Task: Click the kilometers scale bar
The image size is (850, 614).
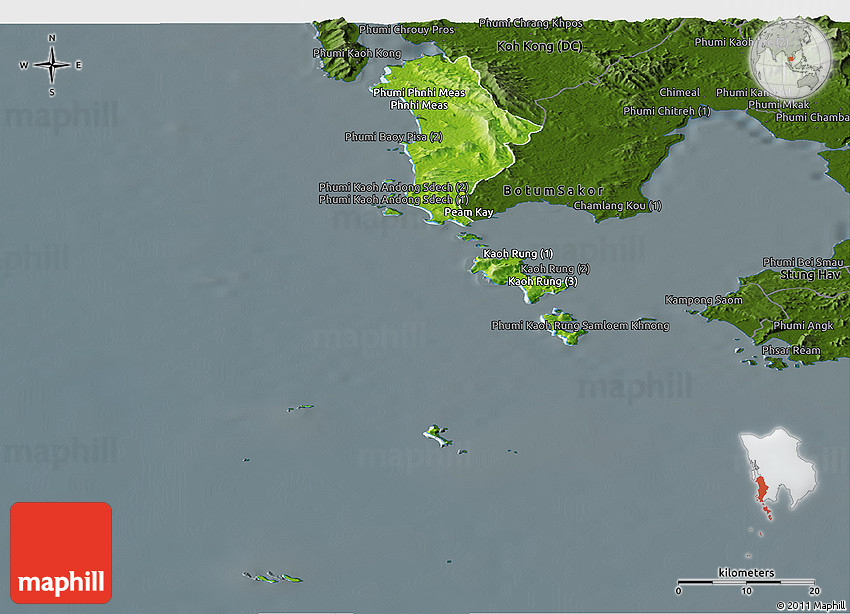Action: (746, 581)
